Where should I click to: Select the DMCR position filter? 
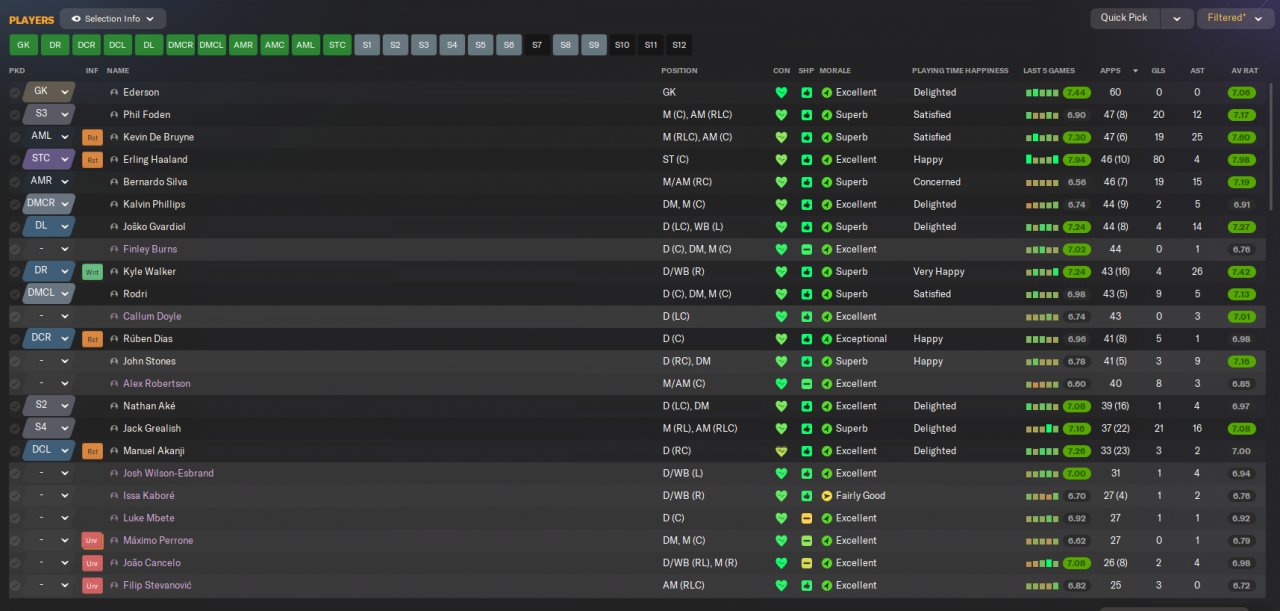coord(180,45)
